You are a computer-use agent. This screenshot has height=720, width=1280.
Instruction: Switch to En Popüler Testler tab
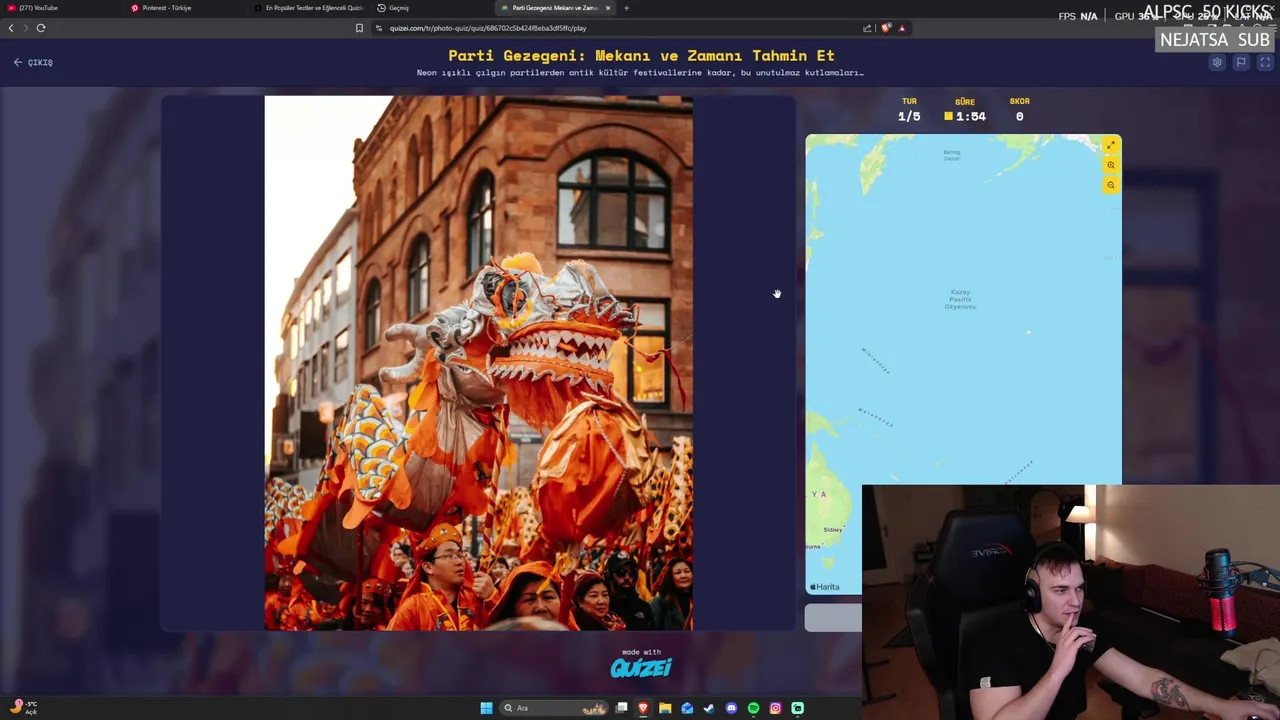308,8
